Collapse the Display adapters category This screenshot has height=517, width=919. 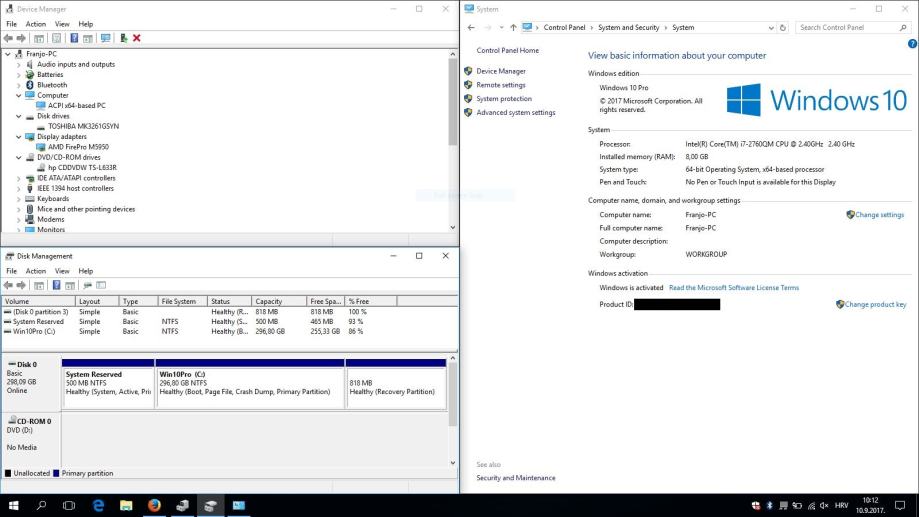pos(18,137)
